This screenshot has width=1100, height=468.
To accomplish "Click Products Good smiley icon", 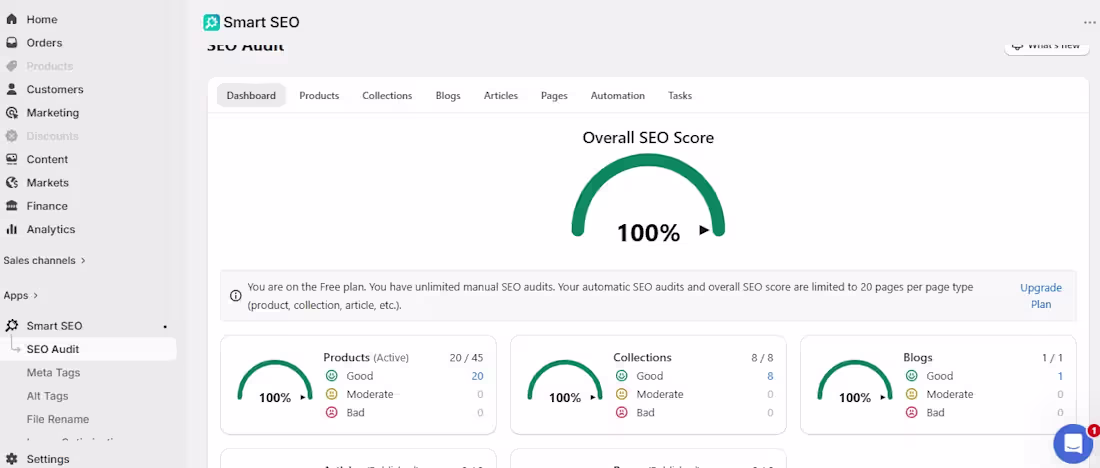I will pos(332,376).
